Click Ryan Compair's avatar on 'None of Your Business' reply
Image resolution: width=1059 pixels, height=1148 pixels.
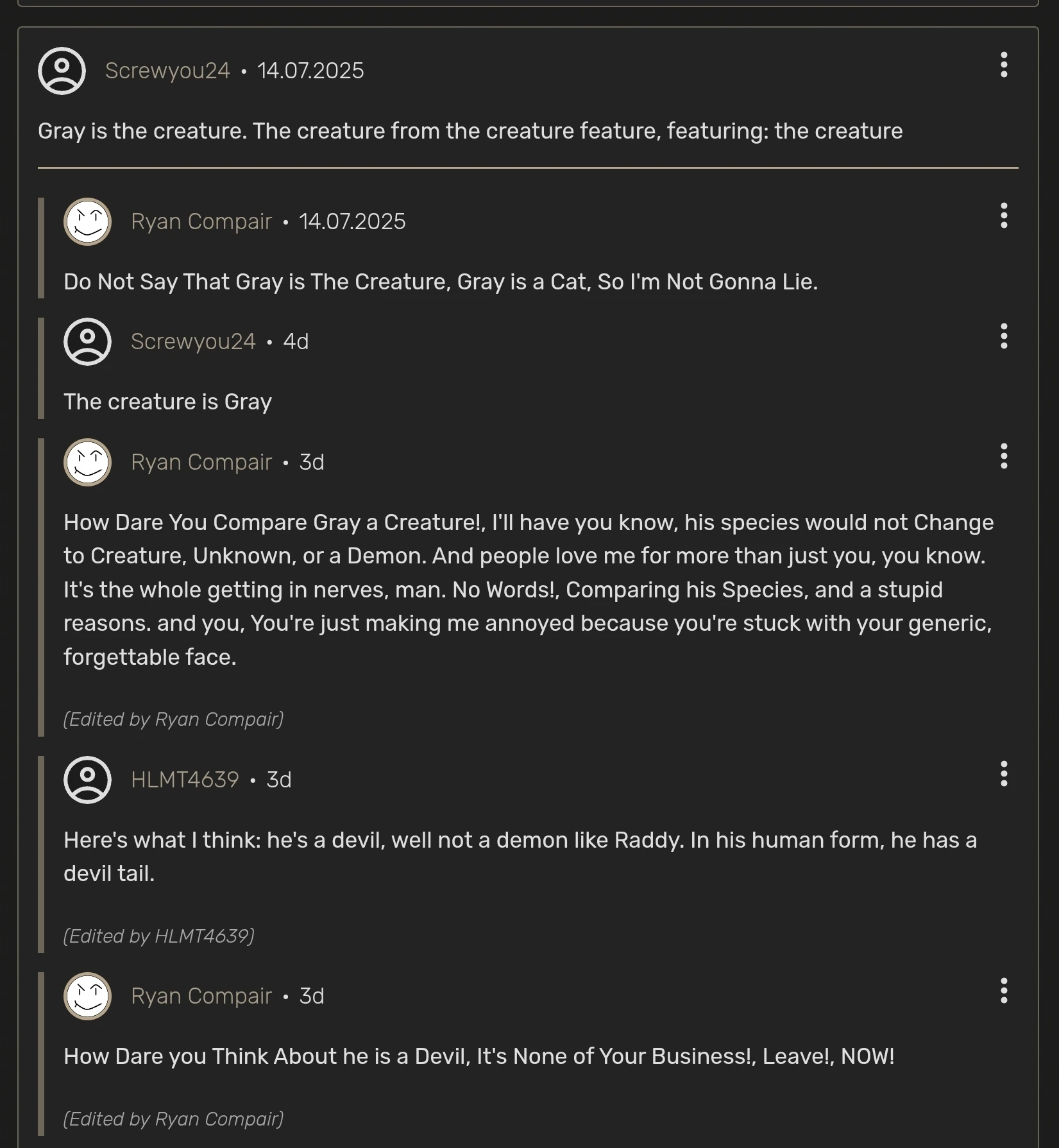tap(87, 996)
